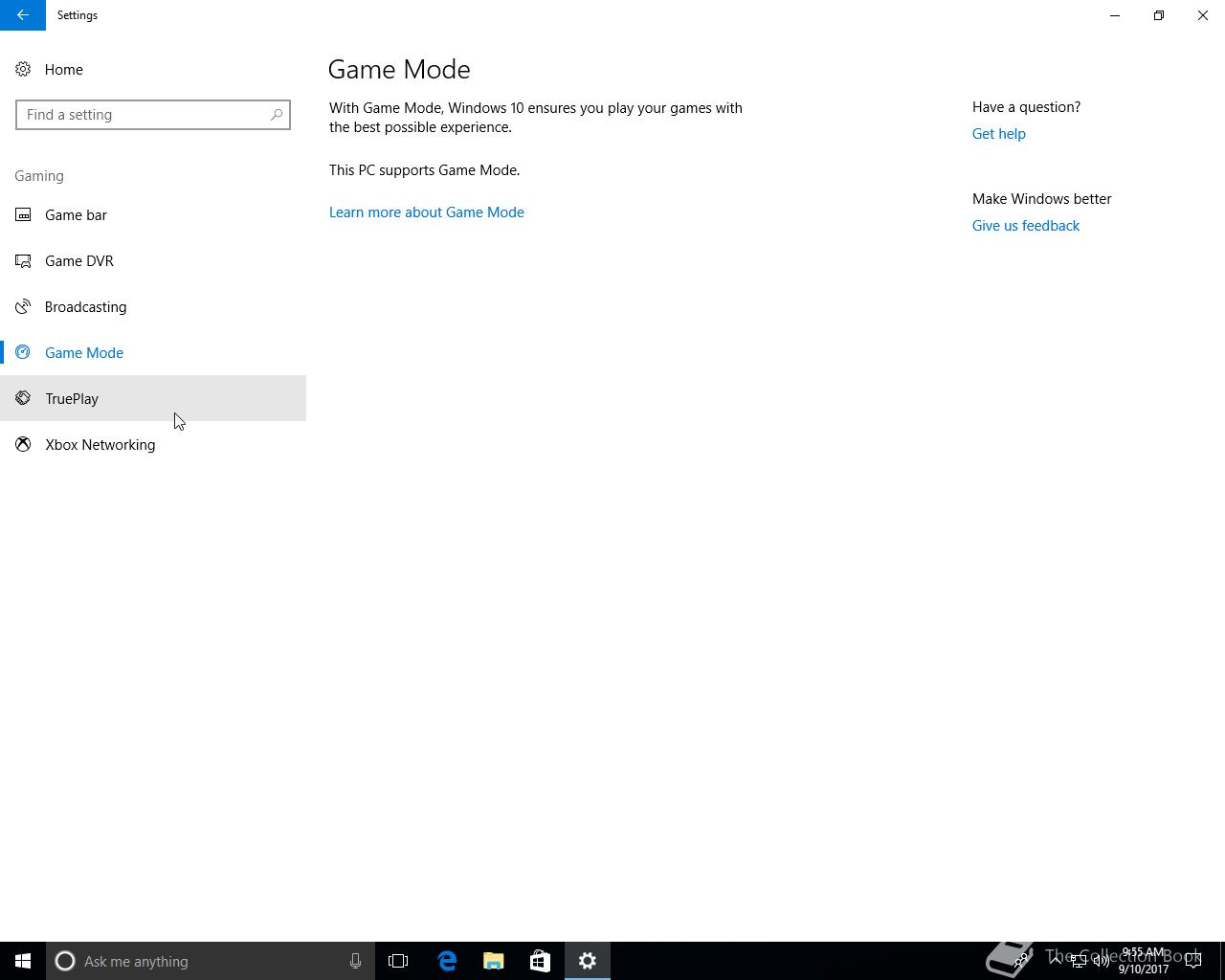Screen dimensions: 1225x980
Task: Click the Game Mode page heading
Action: coord(399,69)
